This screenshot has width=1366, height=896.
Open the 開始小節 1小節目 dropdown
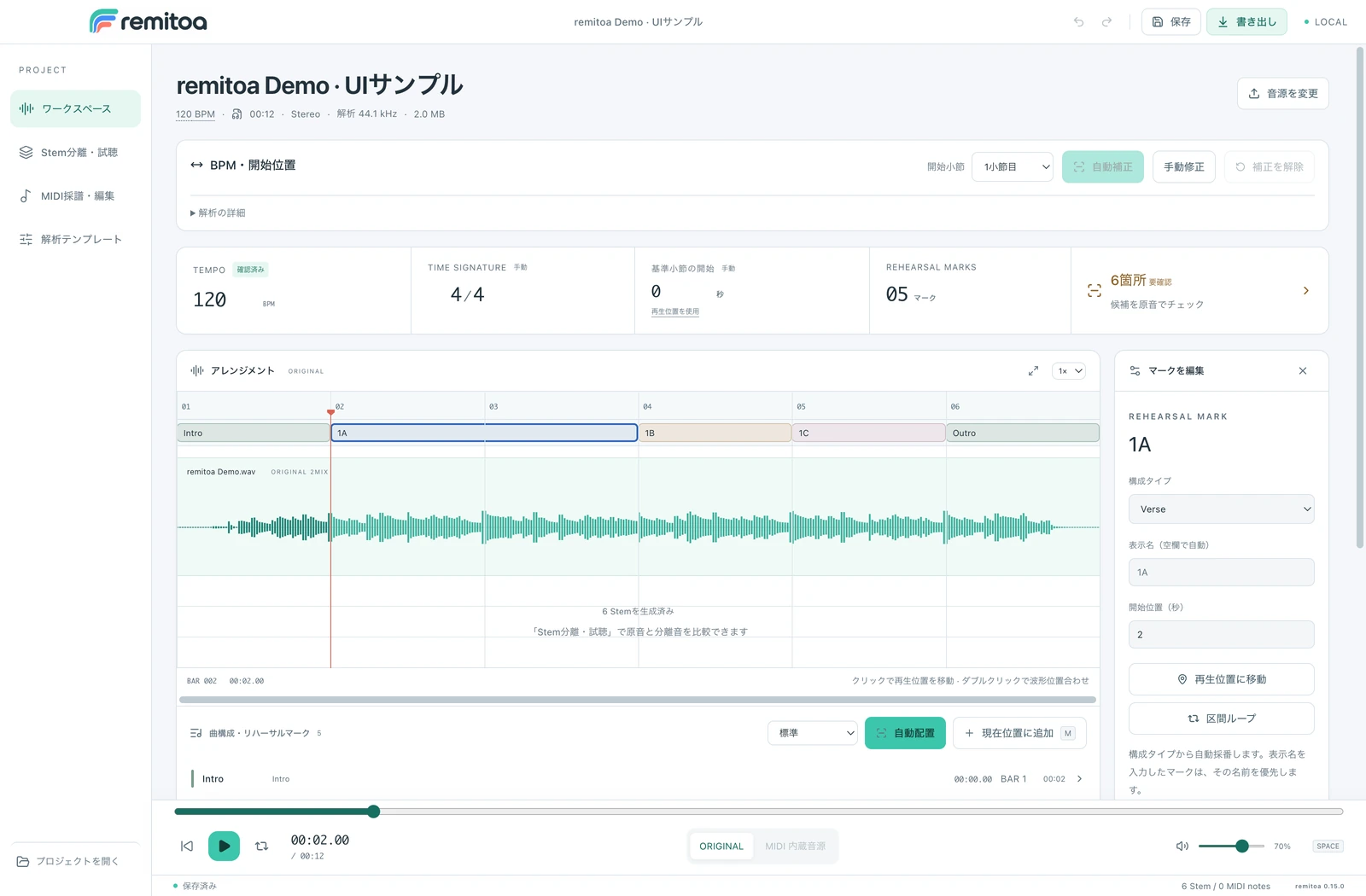click(x=1013, y=167)
